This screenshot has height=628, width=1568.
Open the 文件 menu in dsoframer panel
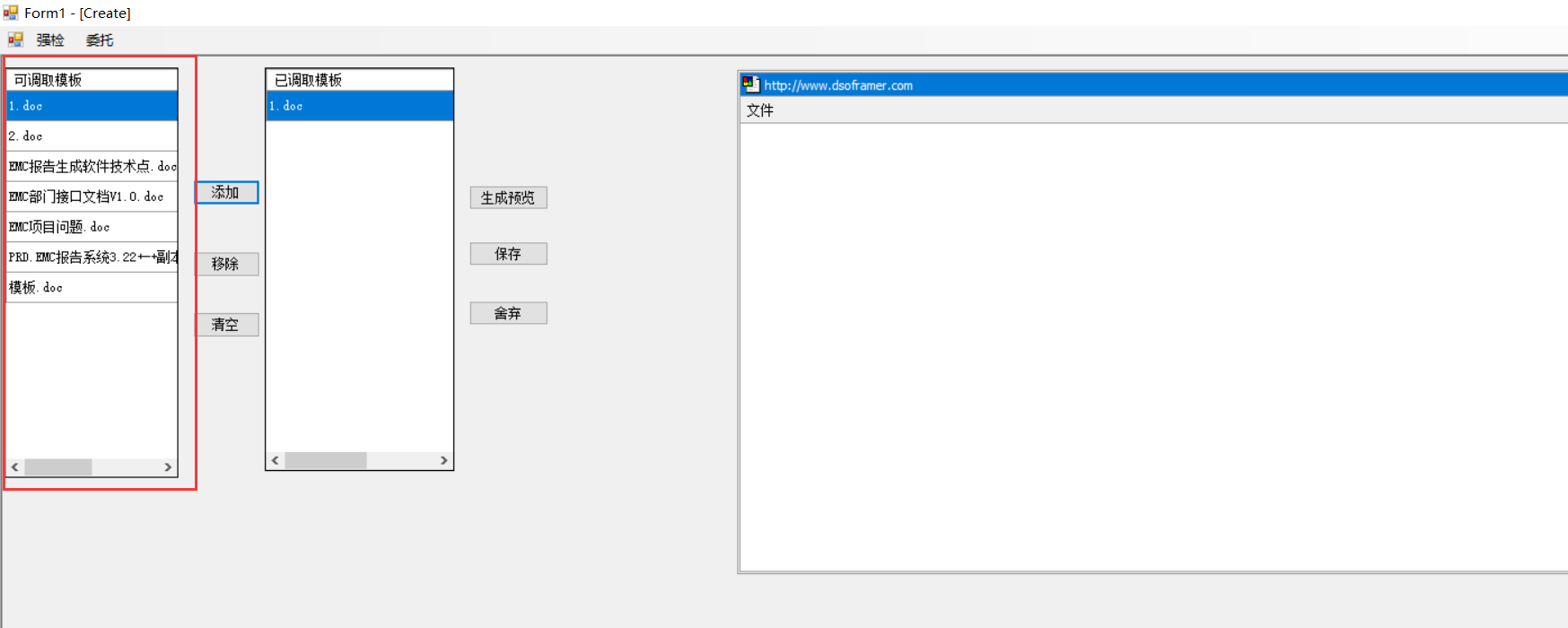(x=760, y=110)
